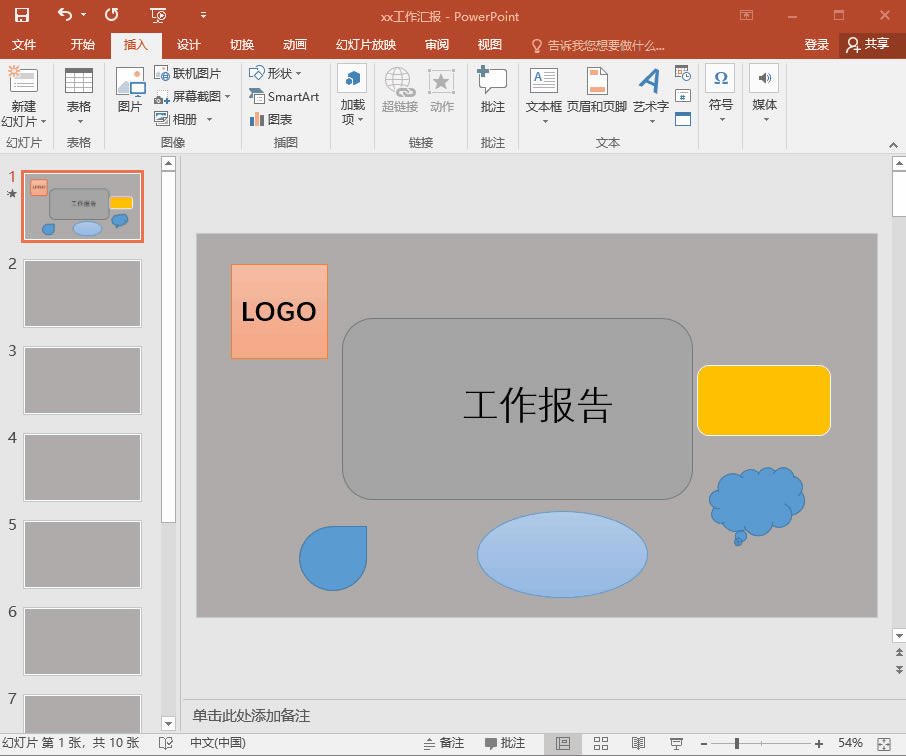
Task: Open the SmartArt insertion dialog
Action: point(285,96)
